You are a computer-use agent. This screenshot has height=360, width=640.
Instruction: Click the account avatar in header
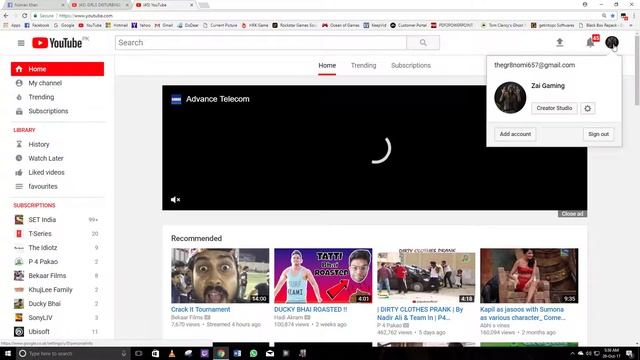pyautogui.click(x=611, y=42)
